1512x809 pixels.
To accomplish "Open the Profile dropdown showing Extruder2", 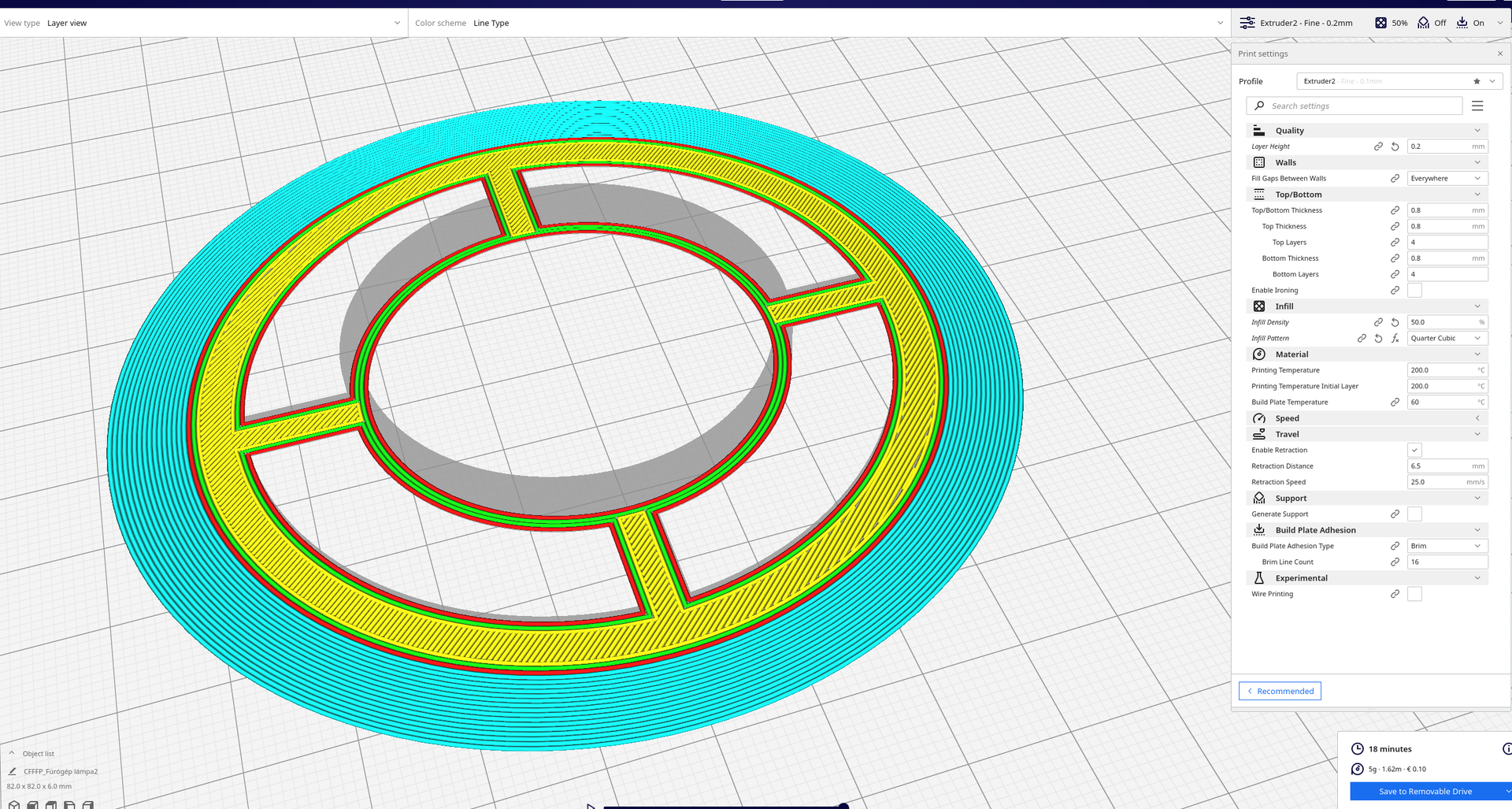I will click(x=1399, y=81).
